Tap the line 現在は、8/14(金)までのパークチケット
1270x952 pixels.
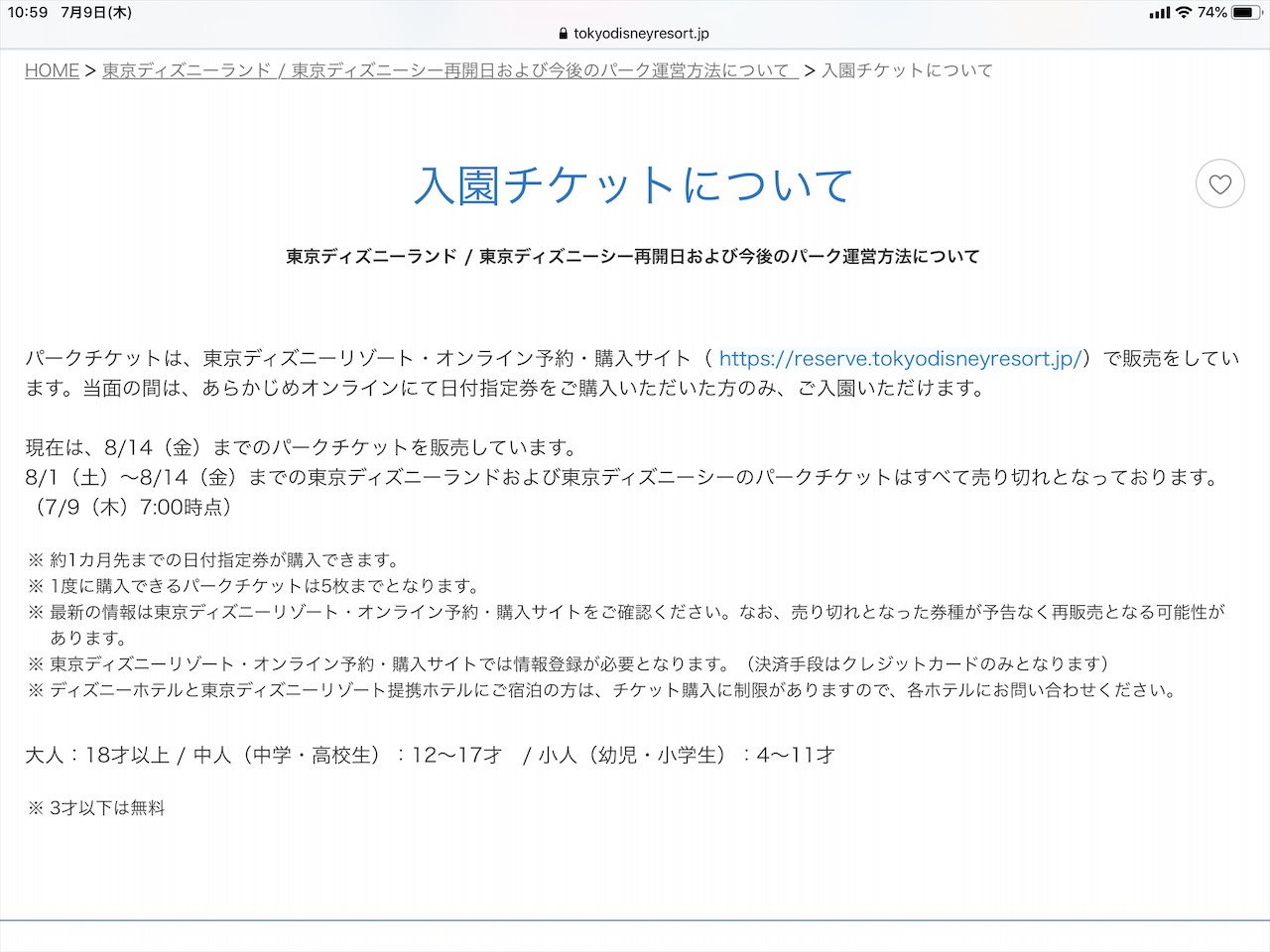click(x=301, y=447)
